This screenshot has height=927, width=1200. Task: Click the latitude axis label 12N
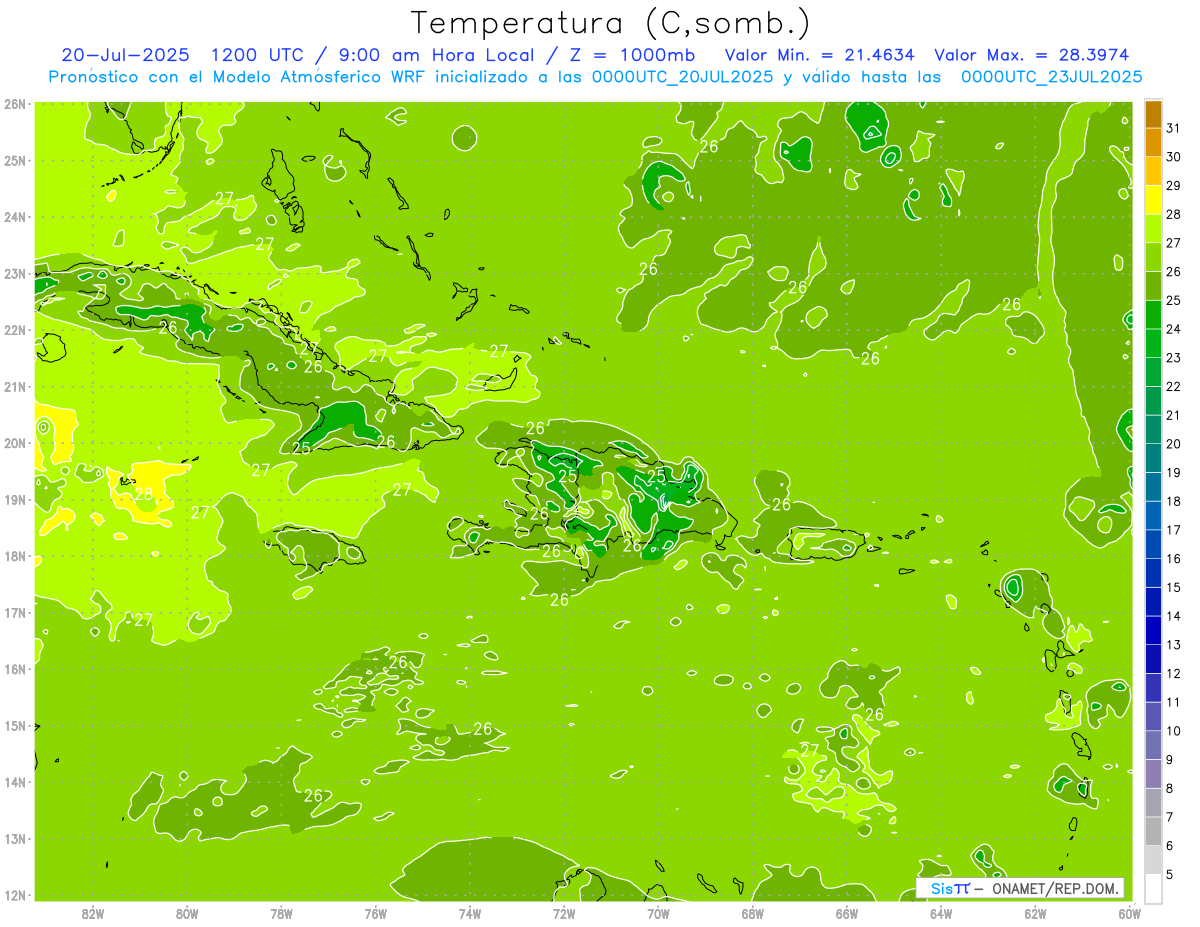click(15, 895)
